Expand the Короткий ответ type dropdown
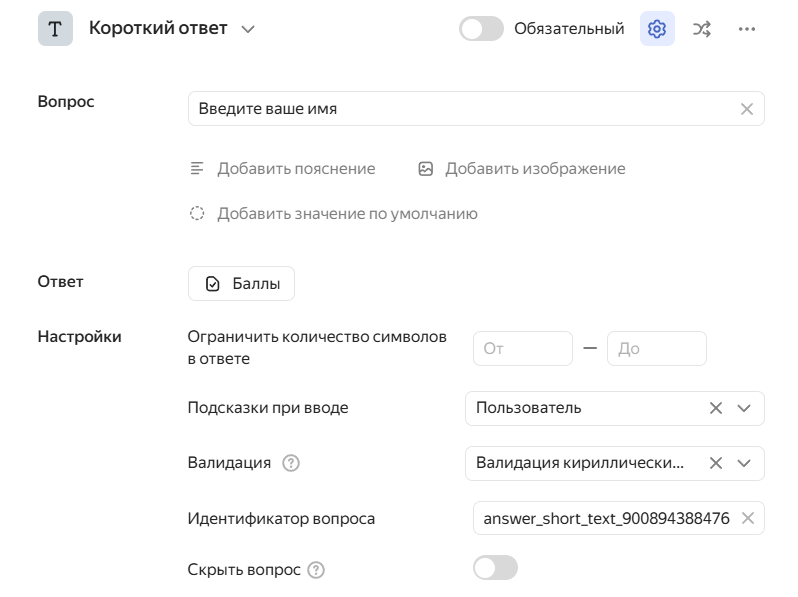798x597 pixels. click(248, 30)
